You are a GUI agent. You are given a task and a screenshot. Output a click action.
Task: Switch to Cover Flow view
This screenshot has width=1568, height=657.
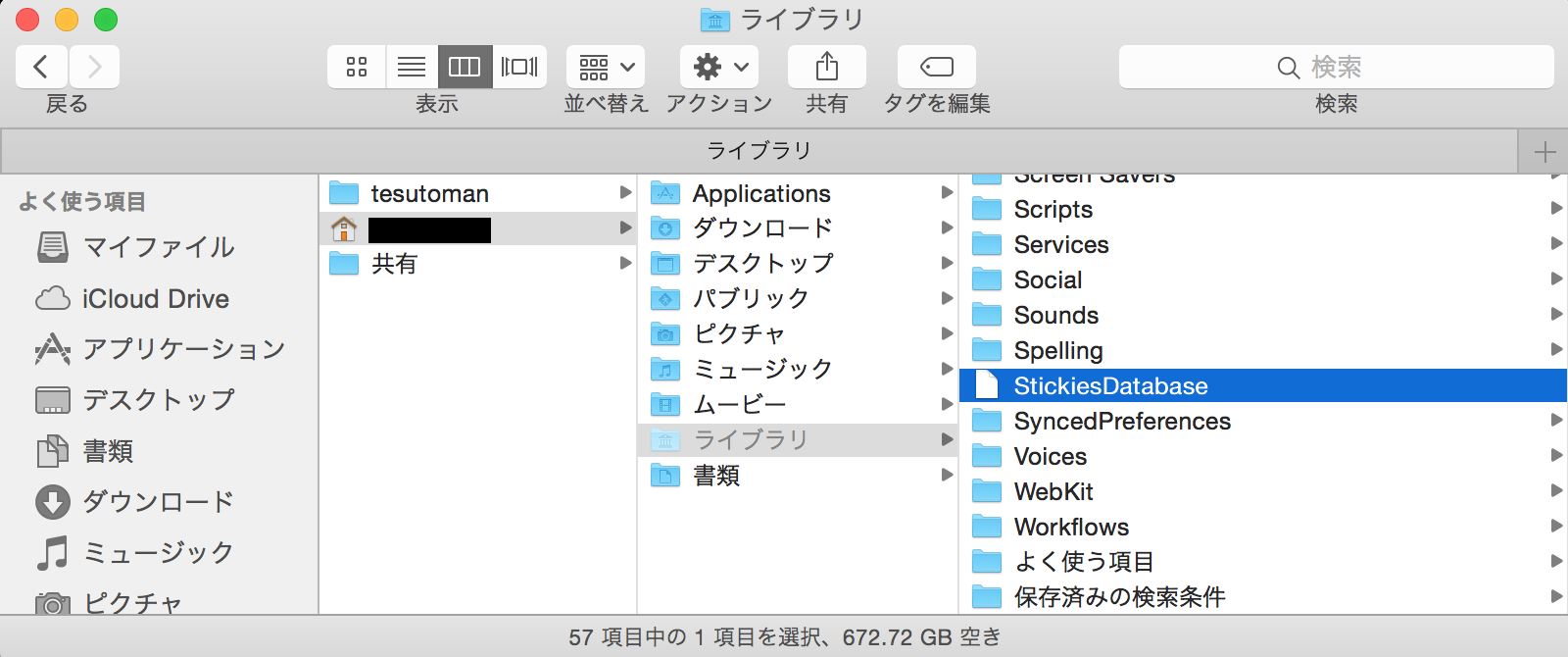coord(519,67)
